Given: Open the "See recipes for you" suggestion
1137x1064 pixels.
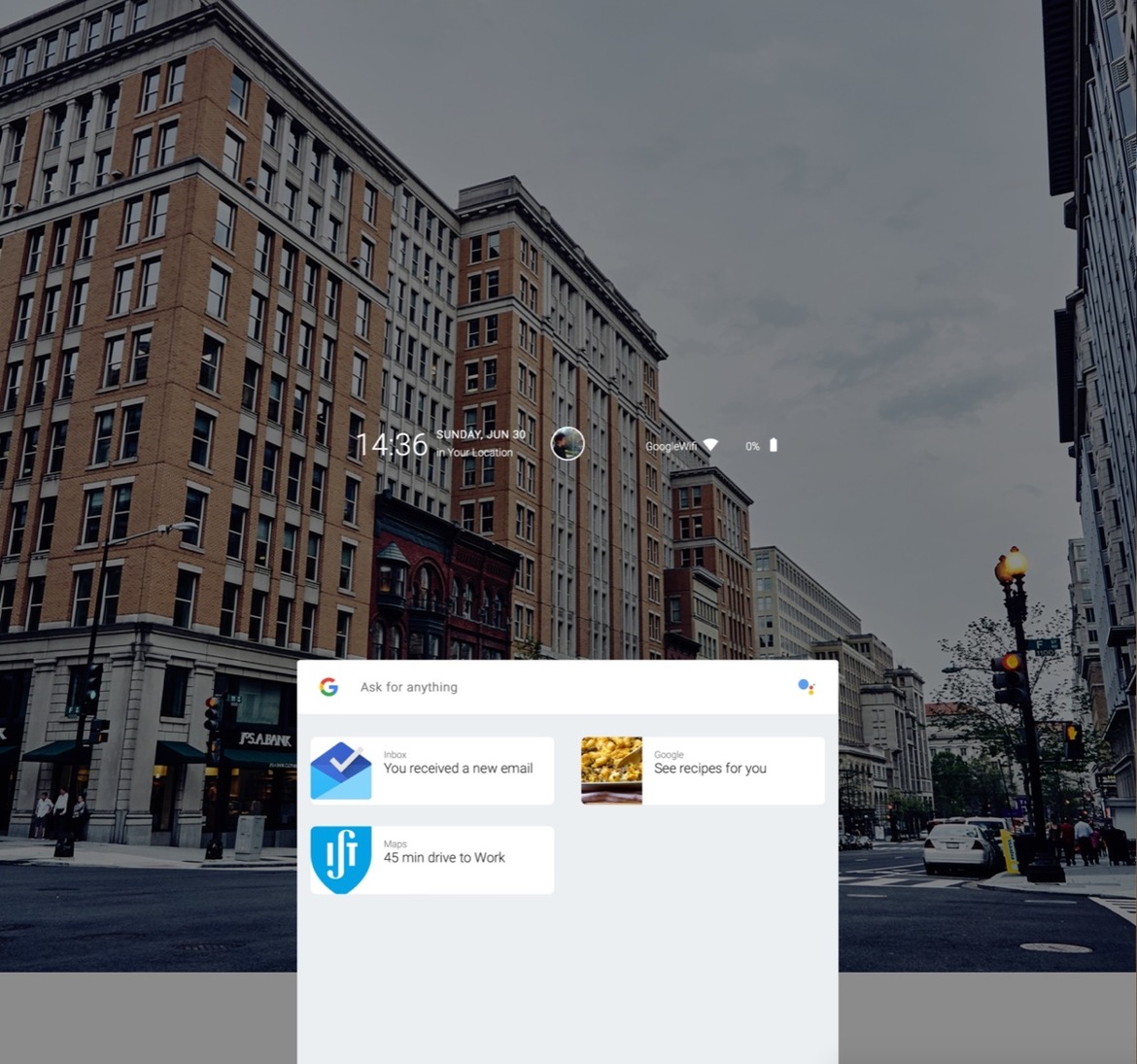Looking at the screenshot, I should click(x=710, y=769).
